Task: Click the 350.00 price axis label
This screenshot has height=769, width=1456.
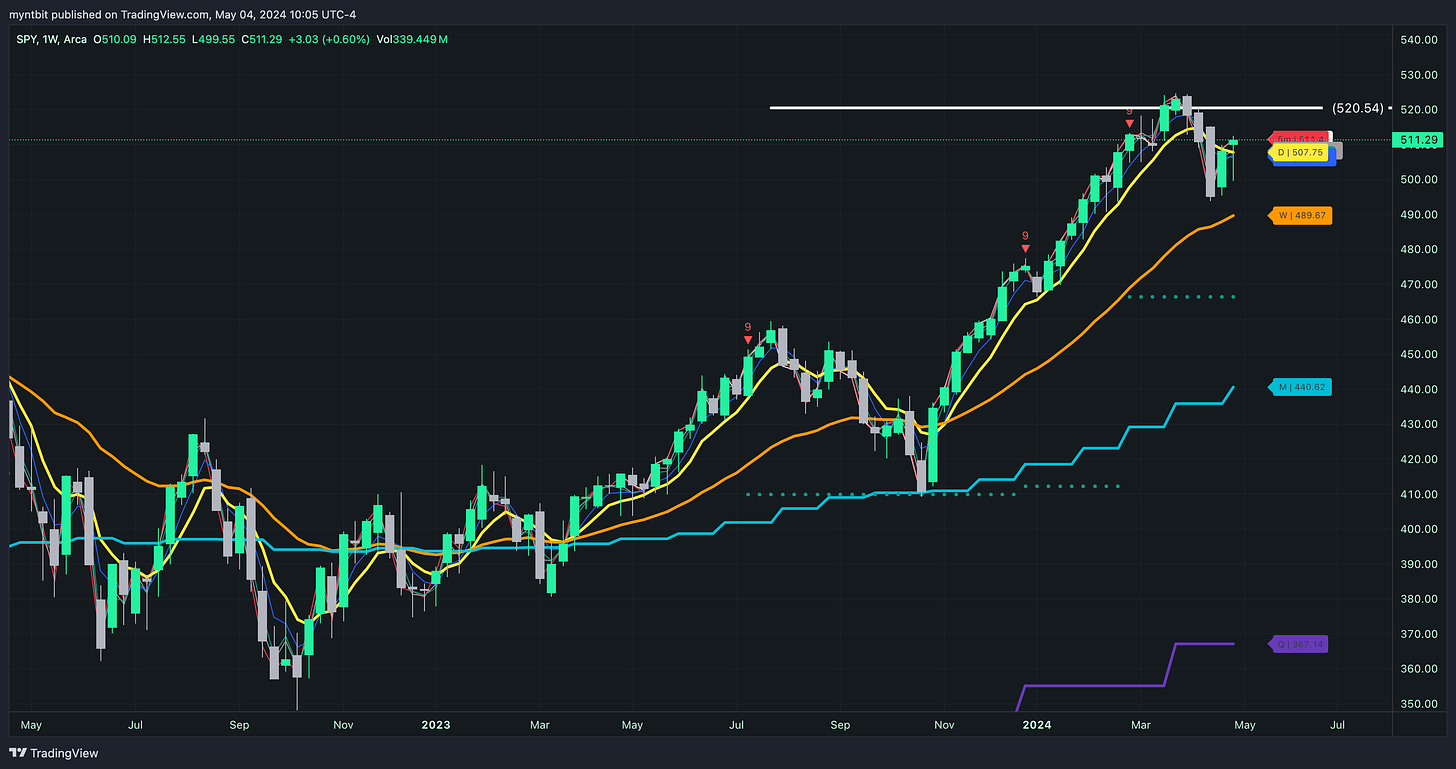Action: (x=1418, y=705)
